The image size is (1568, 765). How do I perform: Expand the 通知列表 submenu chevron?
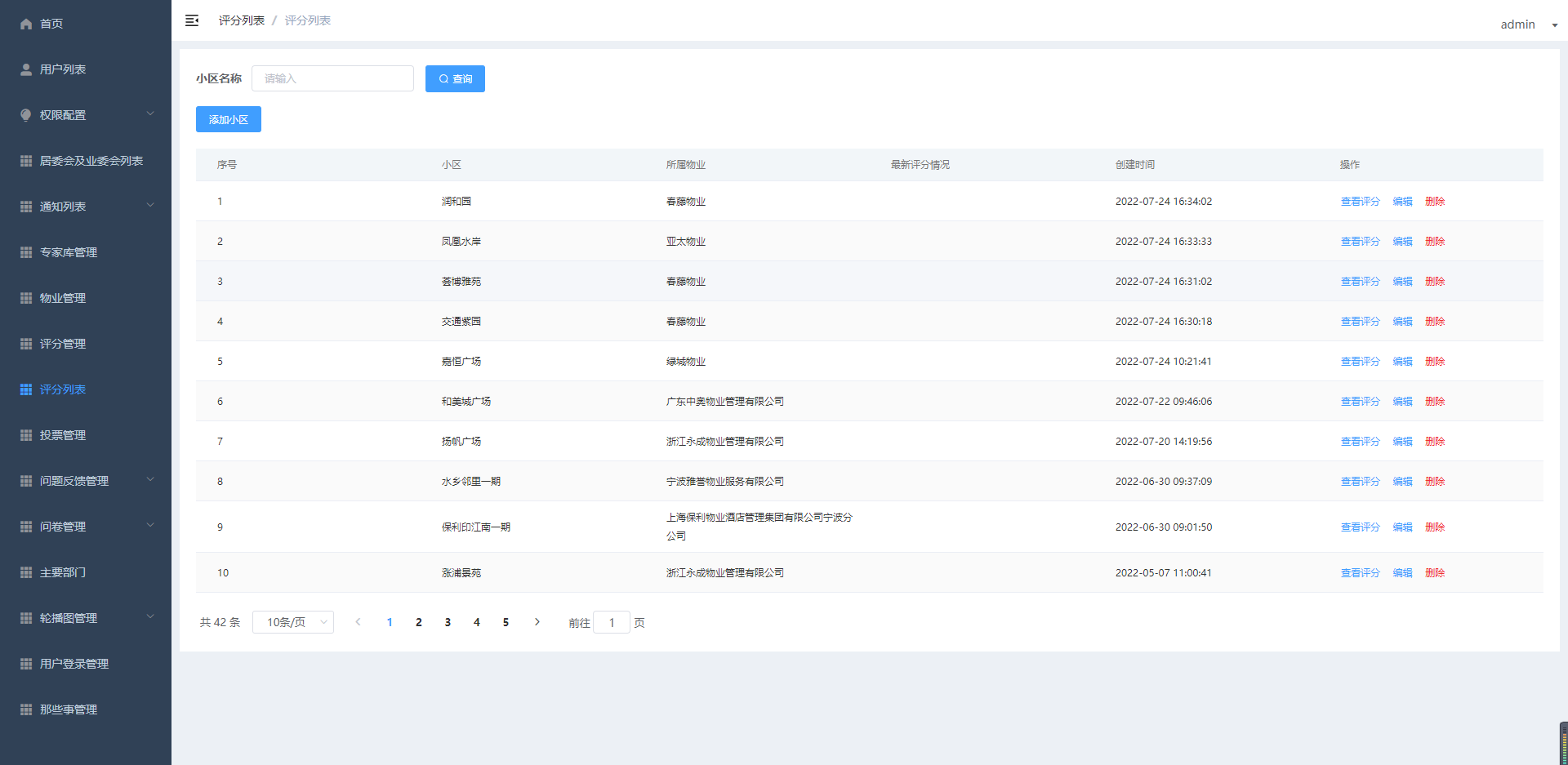(x=150, y=205)
